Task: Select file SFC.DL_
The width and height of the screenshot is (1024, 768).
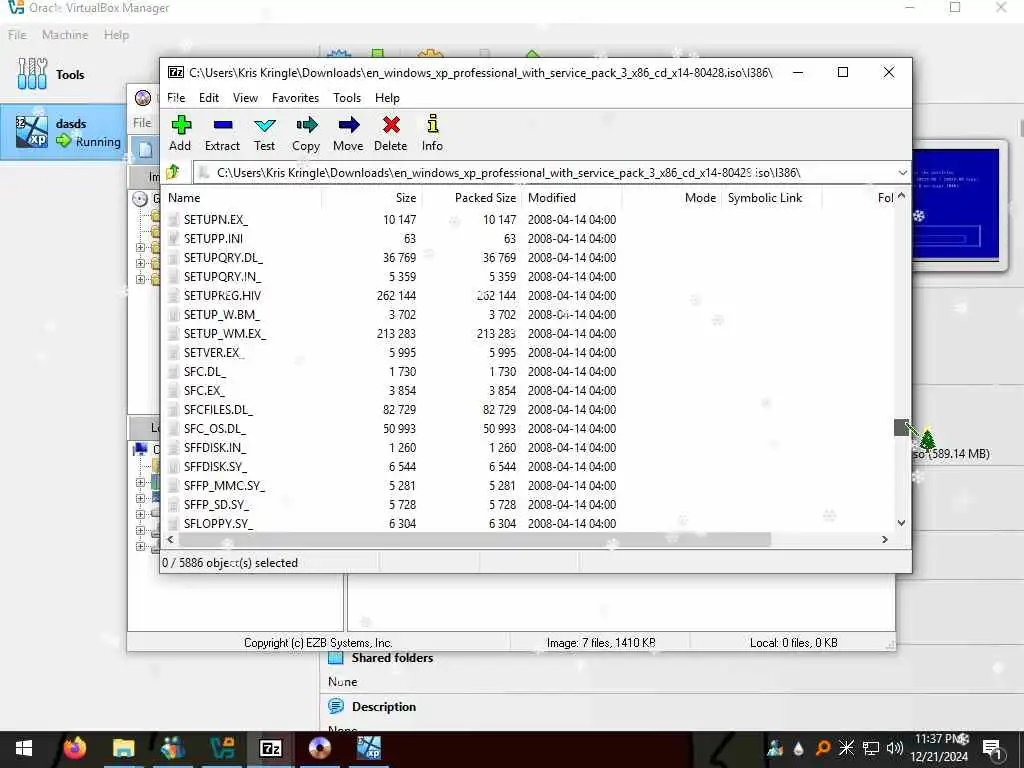Action: (x=204, y=371)
